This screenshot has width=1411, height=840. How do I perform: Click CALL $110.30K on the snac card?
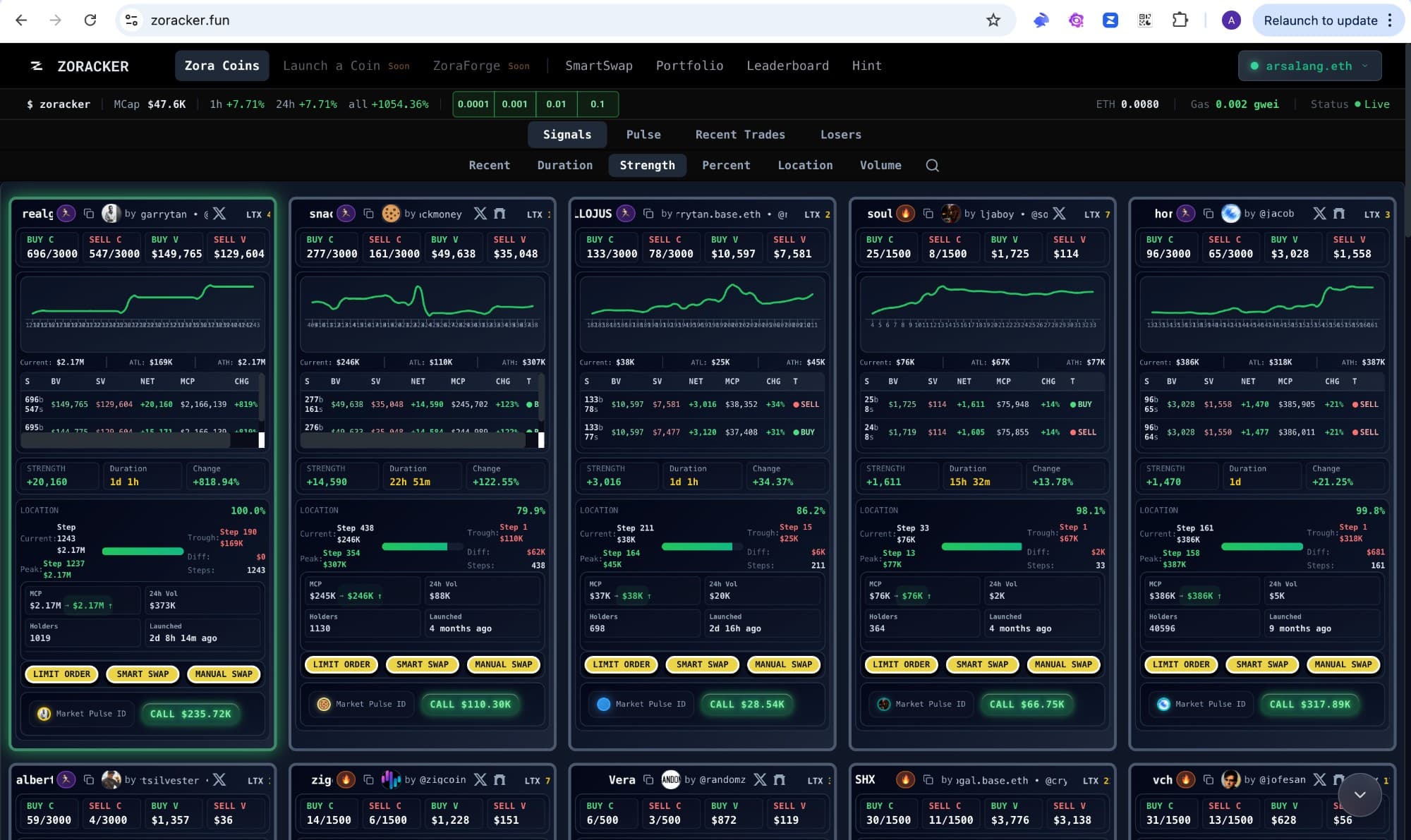(x=470, y=705)
